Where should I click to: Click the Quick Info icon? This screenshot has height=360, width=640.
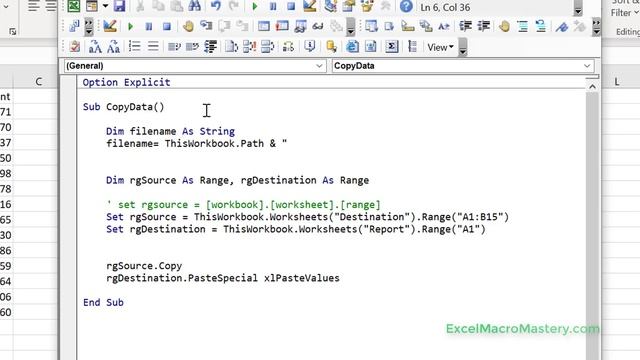(x=407, y=27)
